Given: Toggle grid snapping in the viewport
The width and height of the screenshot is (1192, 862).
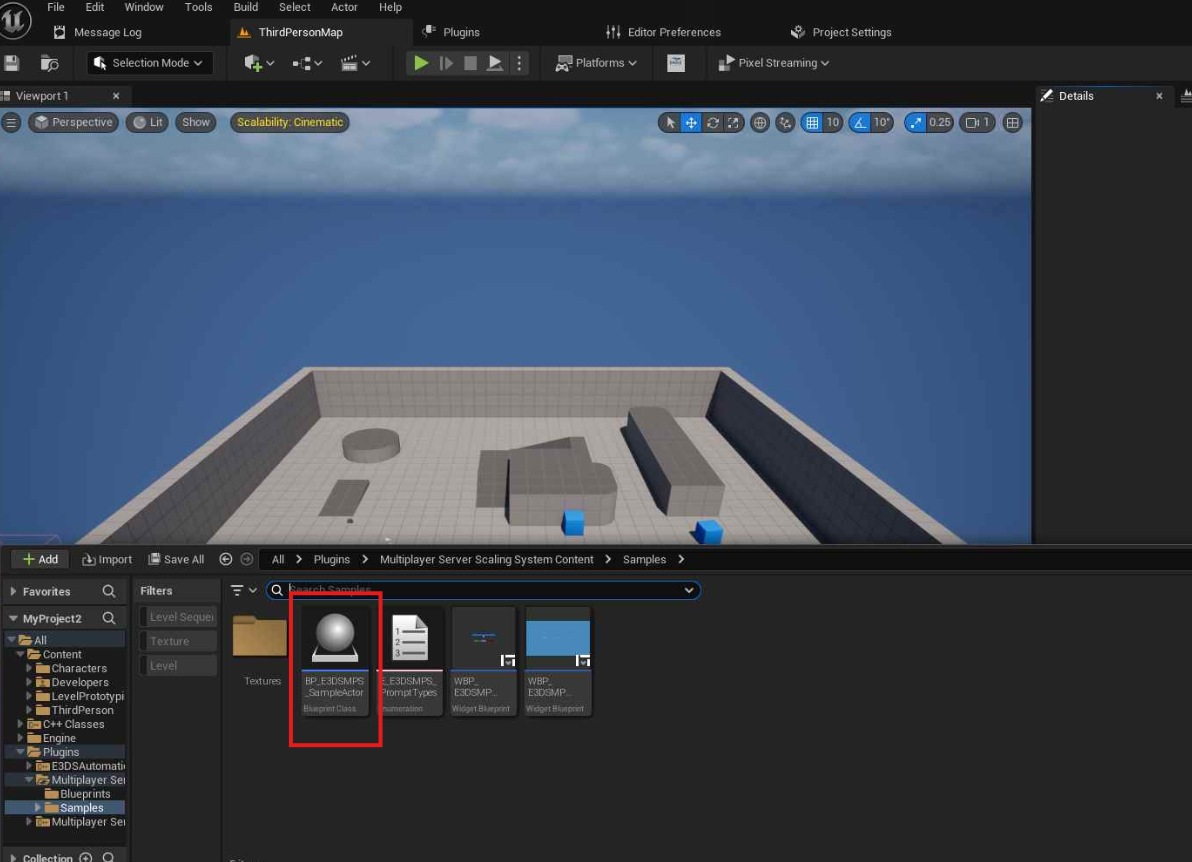Looking at the screenshot, I should click(812, 123).
